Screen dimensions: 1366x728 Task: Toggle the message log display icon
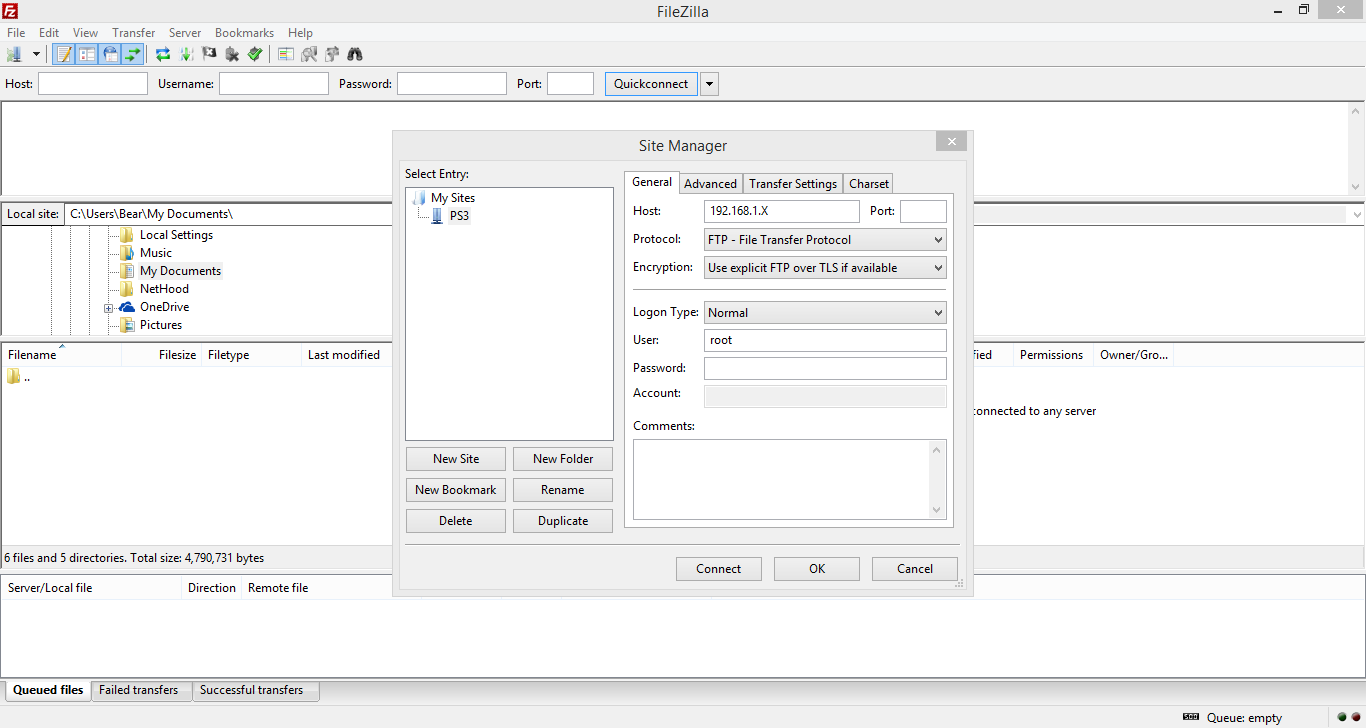point(64,54)
